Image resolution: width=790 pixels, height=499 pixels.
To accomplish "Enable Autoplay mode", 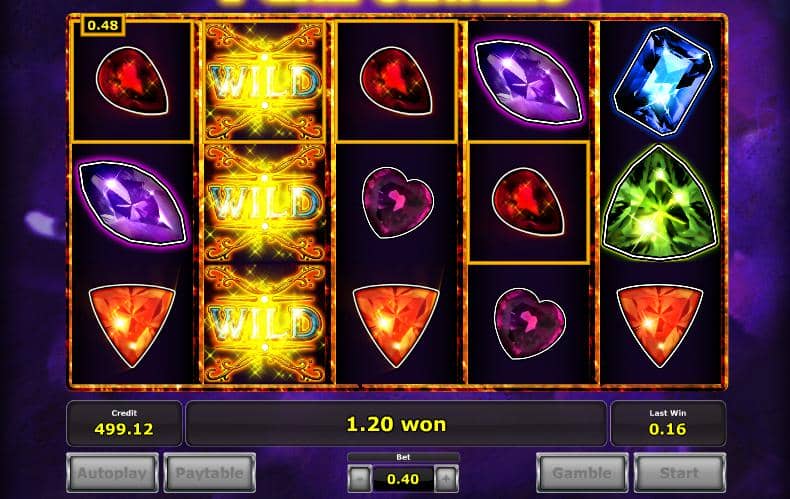I will (112, 473).
